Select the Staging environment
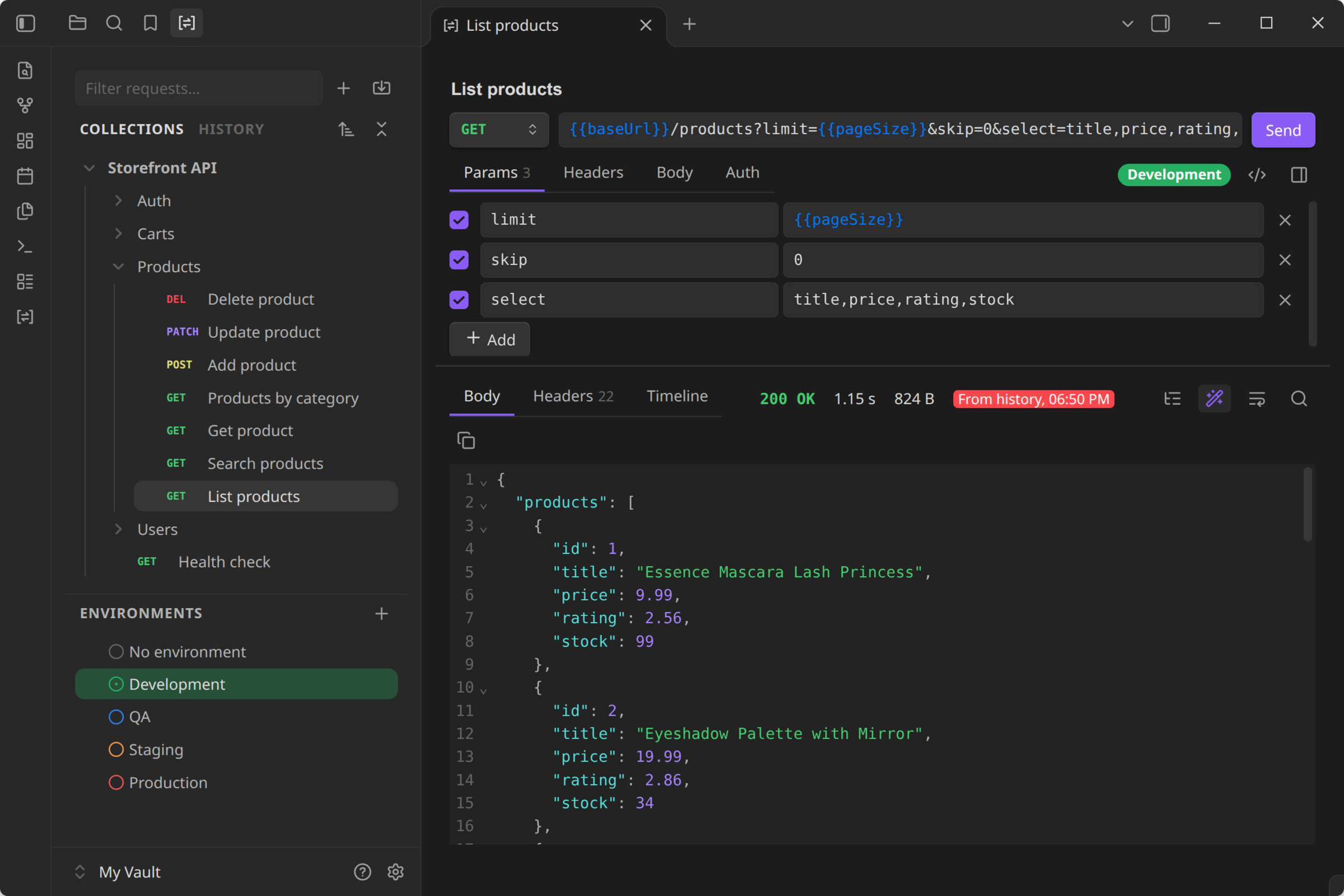The height and width of the screenshot is (896, 1344). pyautogui.click(x=236, y=749)
